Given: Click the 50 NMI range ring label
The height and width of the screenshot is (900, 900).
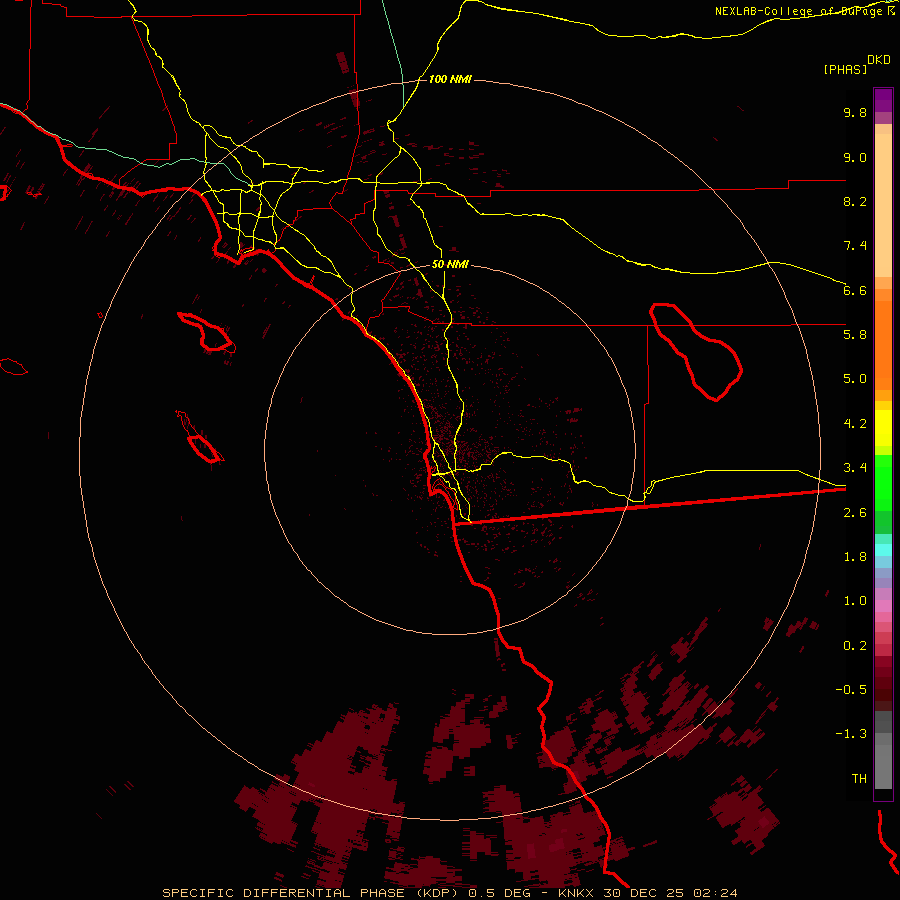Looking at the screenshot, I should [x=450, y=265].
